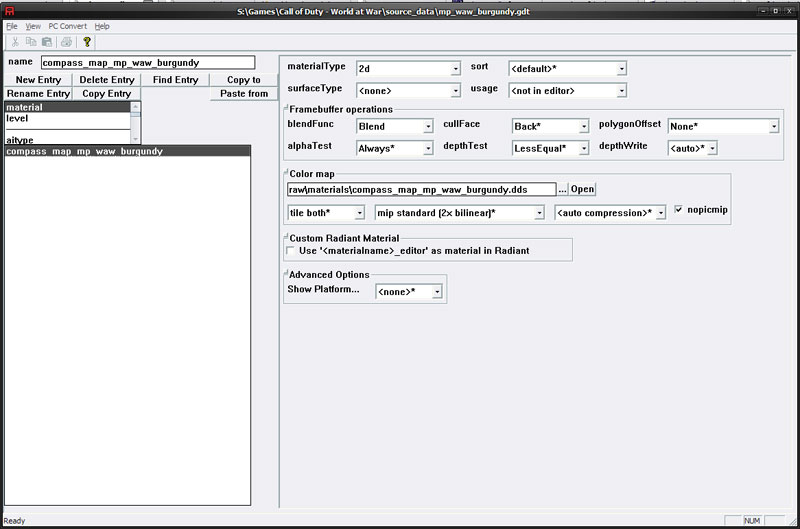Enable '<materialname>_editor' as material in Radiant
Image resolution: width=800 pixels, height=529 pixels.
291,250
